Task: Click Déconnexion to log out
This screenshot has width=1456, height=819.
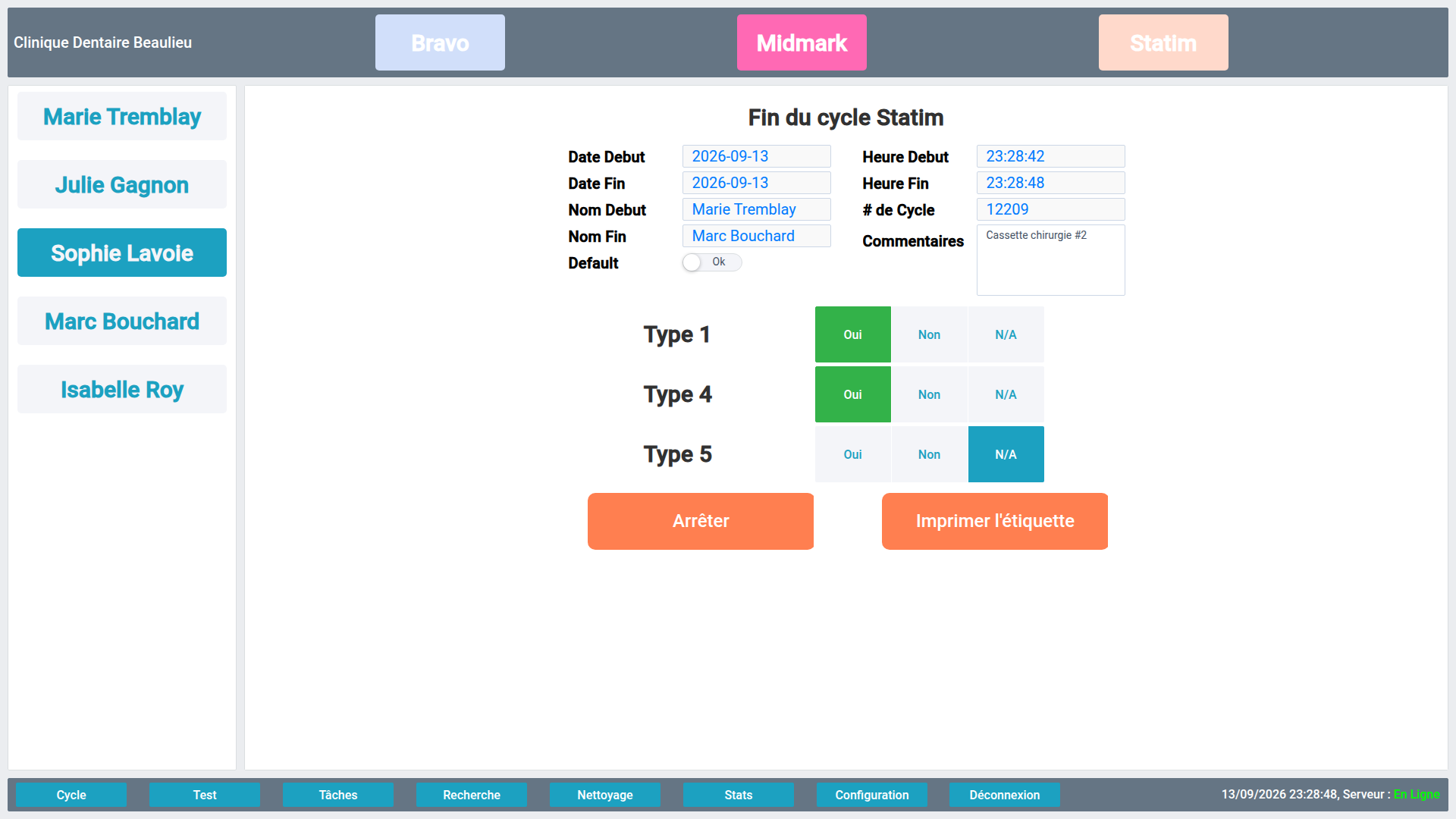Action: coord(1005,795)
